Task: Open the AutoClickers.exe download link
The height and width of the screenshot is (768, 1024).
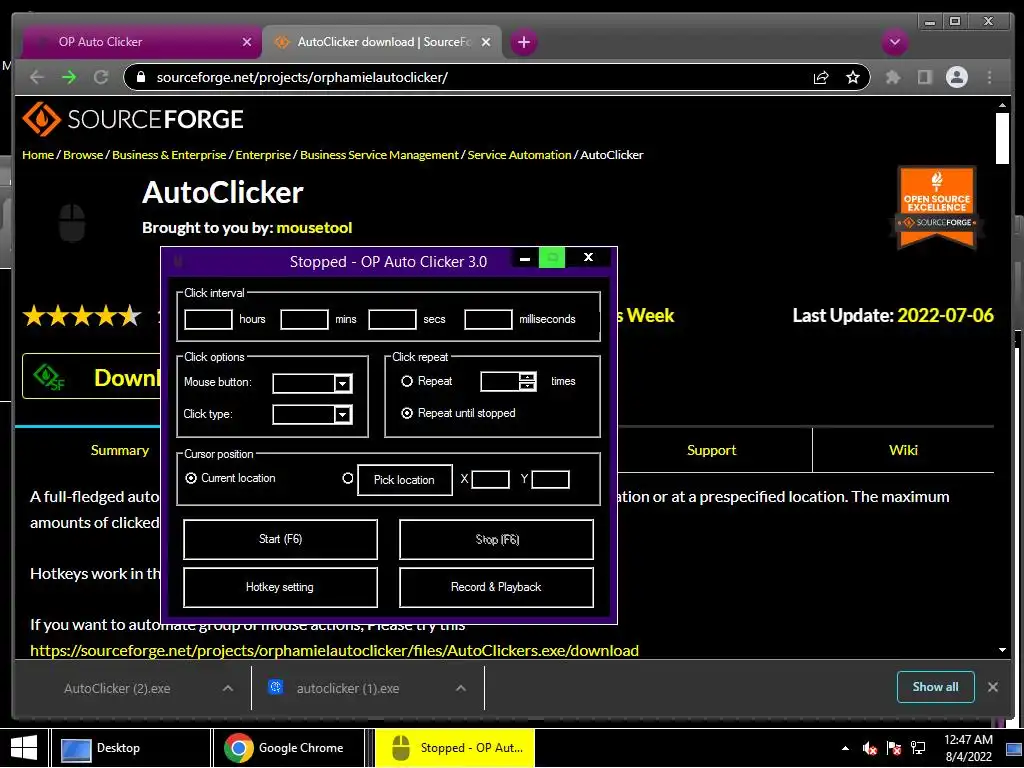Action: pos(334,651)
